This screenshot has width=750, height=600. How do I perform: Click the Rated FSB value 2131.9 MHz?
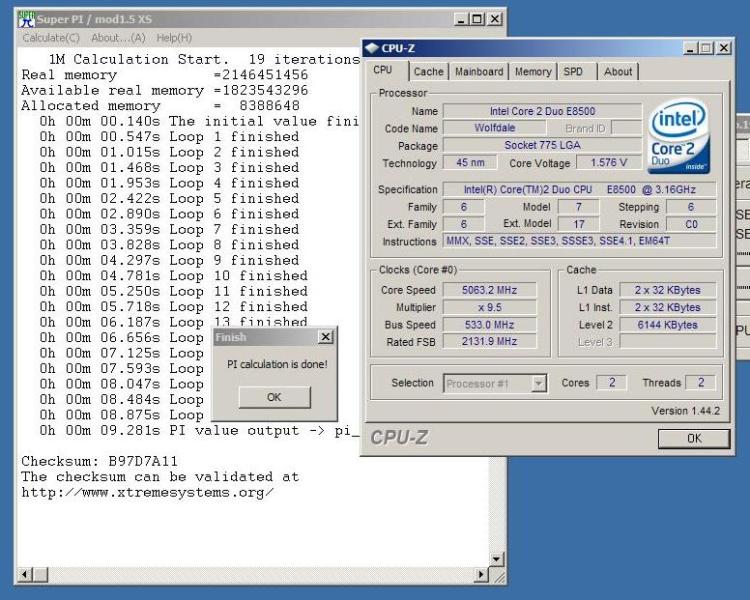click(489, 341)
